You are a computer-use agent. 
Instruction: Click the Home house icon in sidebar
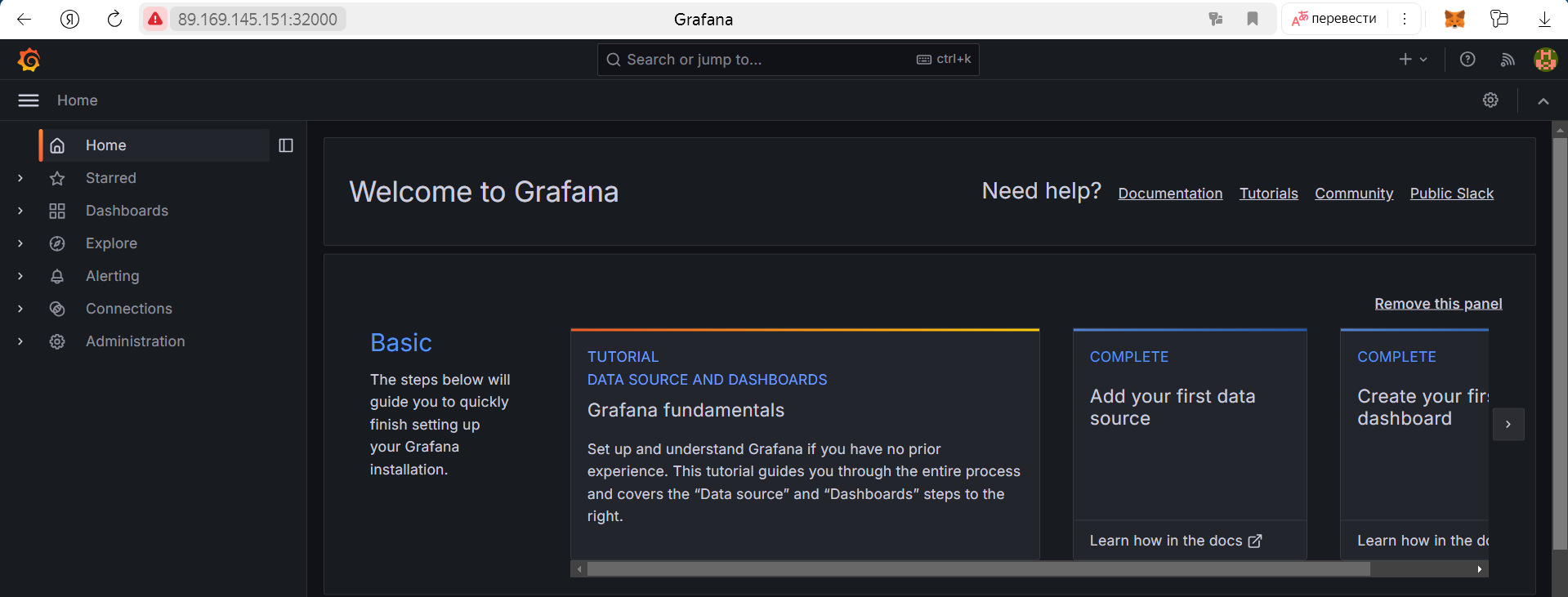pos(57,145)
